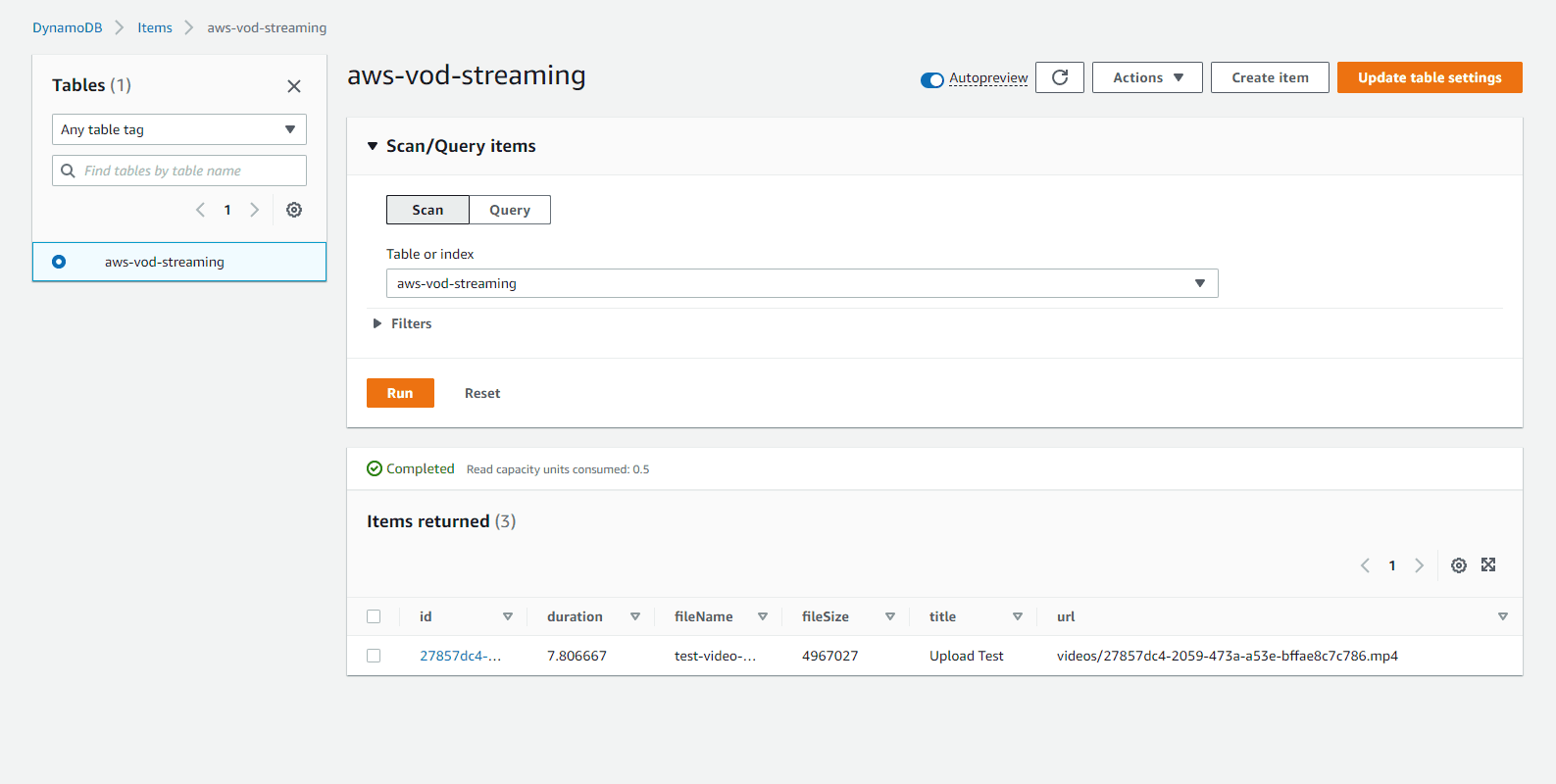The width and height of the screenshot is (1556, 784).
Task: Click the Create item button
Action: (x=1270, y=77)
